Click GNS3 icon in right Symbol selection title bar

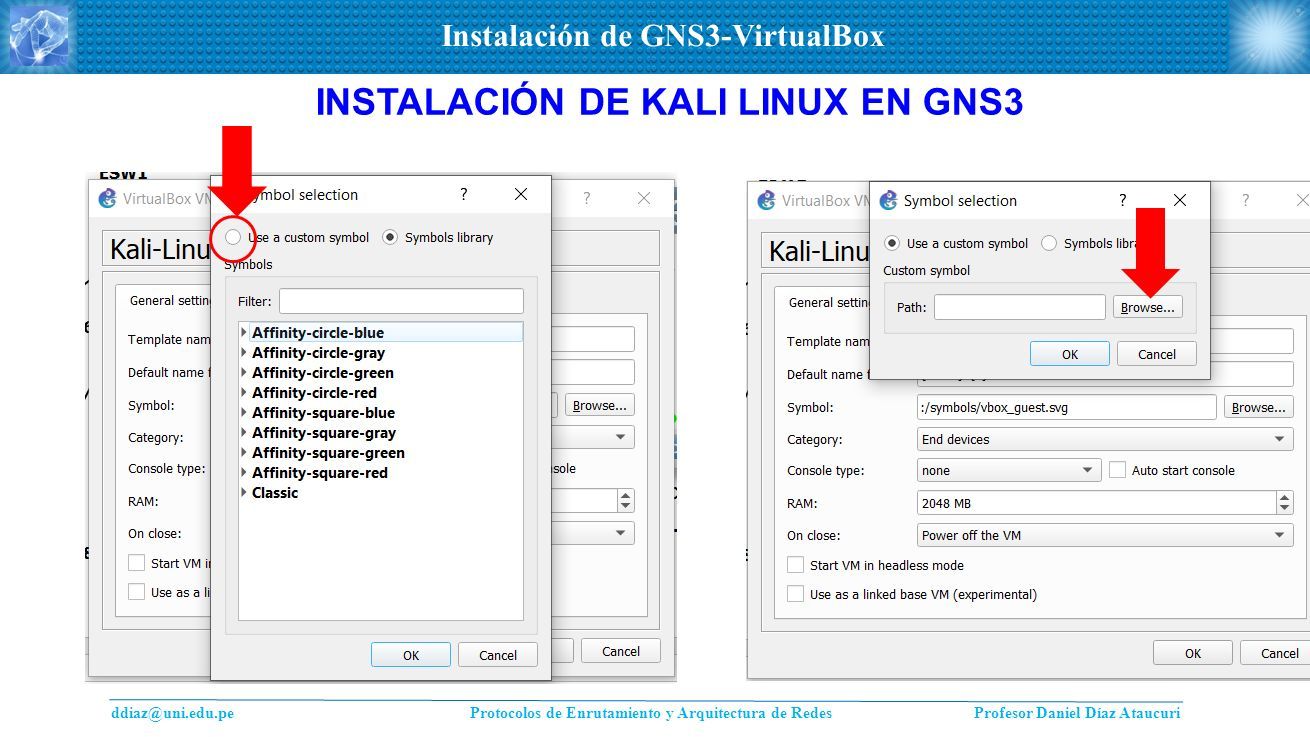888,201
